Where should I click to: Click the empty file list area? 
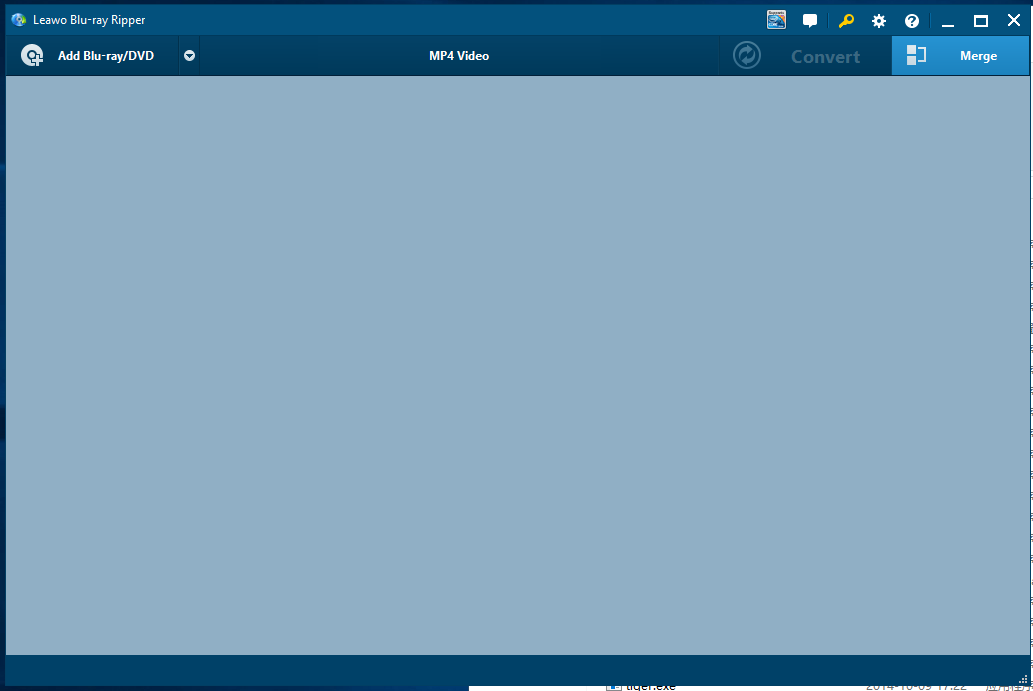[515, 365]
